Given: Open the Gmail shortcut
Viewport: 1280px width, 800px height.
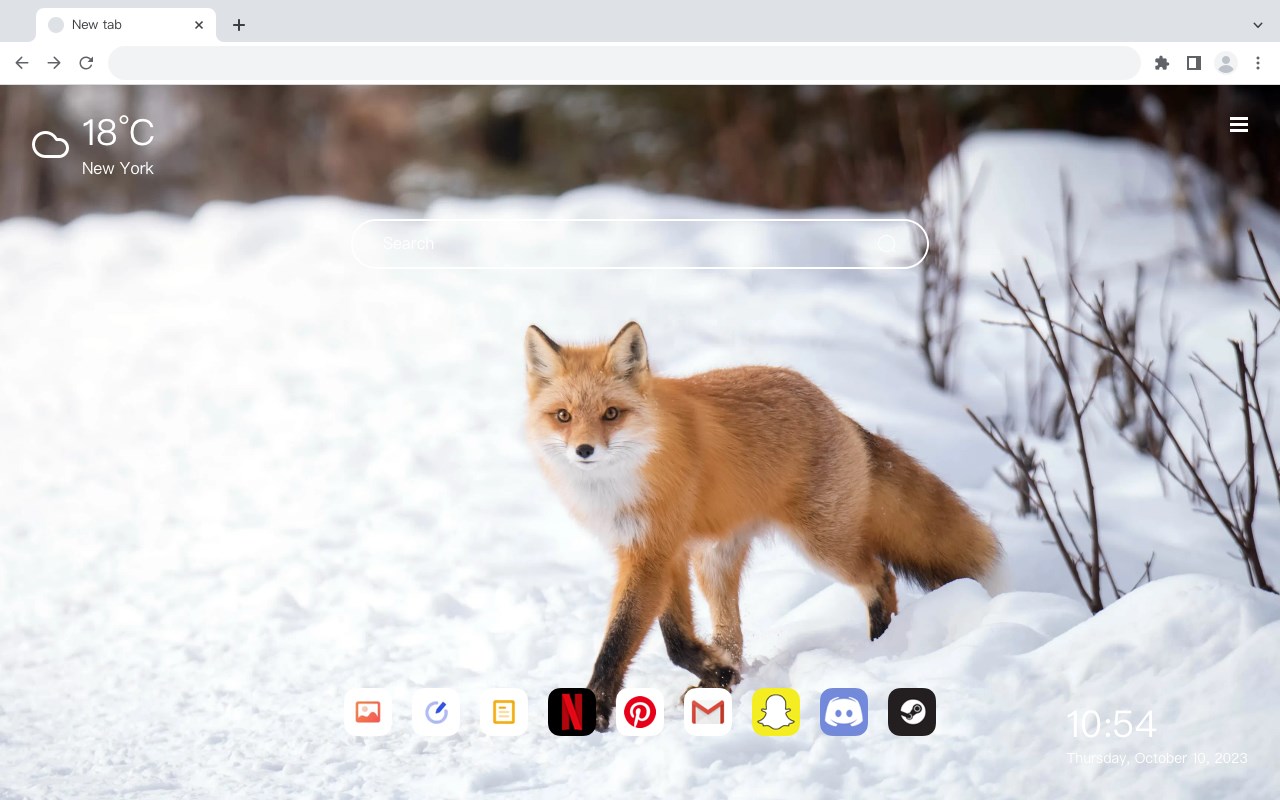Looking at the screenshot, I should [708, 712].
